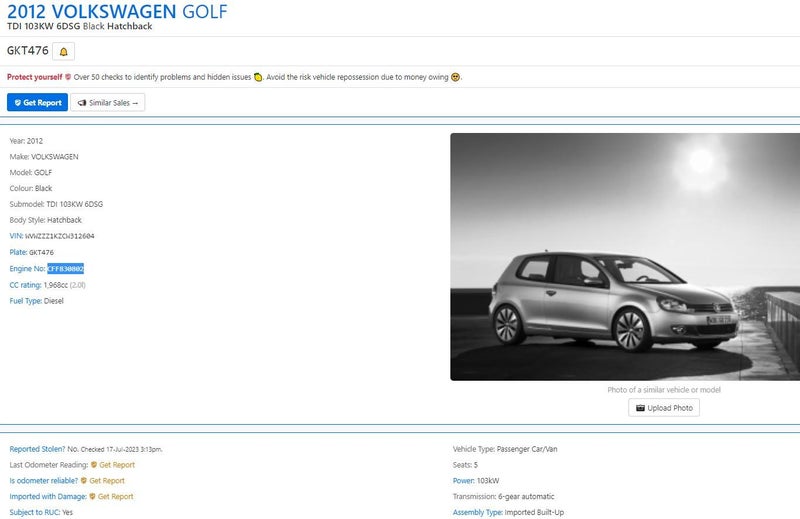Click the Year: 2012 text
This screenshot has height=519, width=800.
point(26,141)
